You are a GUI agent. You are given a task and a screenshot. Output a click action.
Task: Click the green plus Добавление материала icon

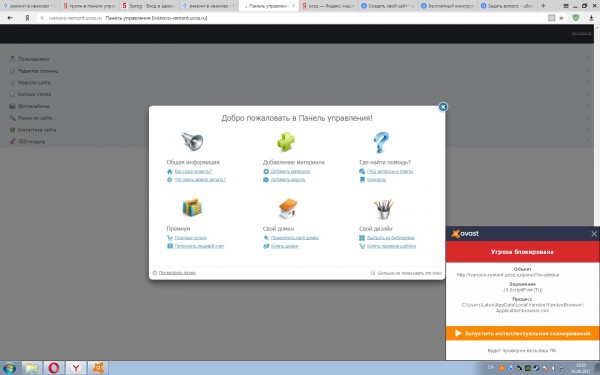(286, 142)
